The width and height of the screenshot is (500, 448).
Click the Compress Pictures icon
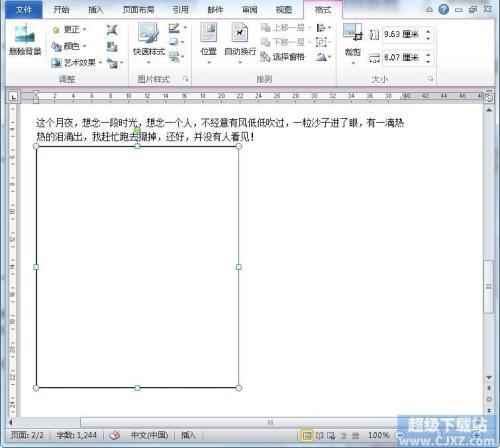pyautogui.click(x=112, y=30)
